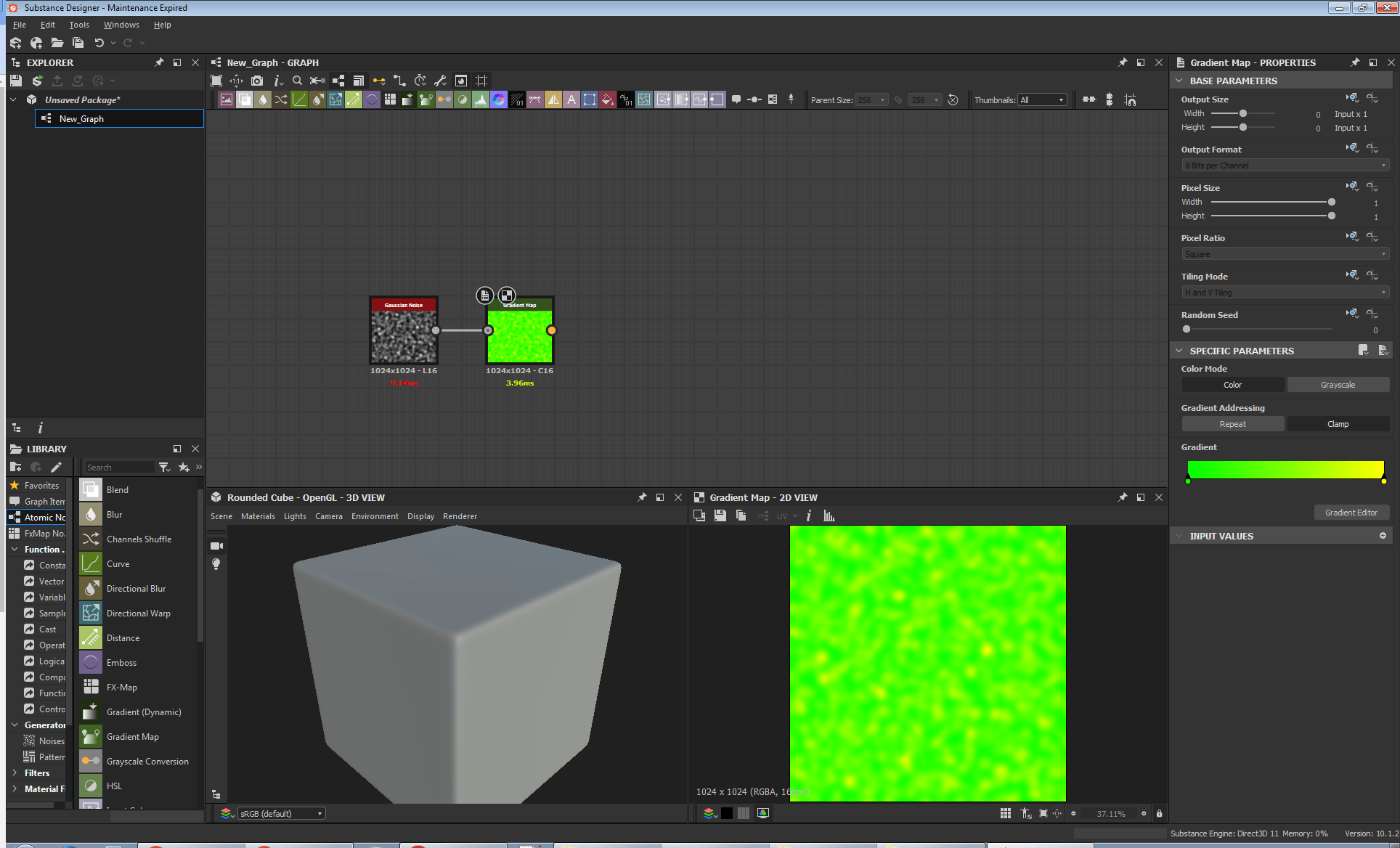Image resolution: width=1400 pixels, height=848 pixels.
Task: Open the Gradient Editor
Action: click(1351, 512)
